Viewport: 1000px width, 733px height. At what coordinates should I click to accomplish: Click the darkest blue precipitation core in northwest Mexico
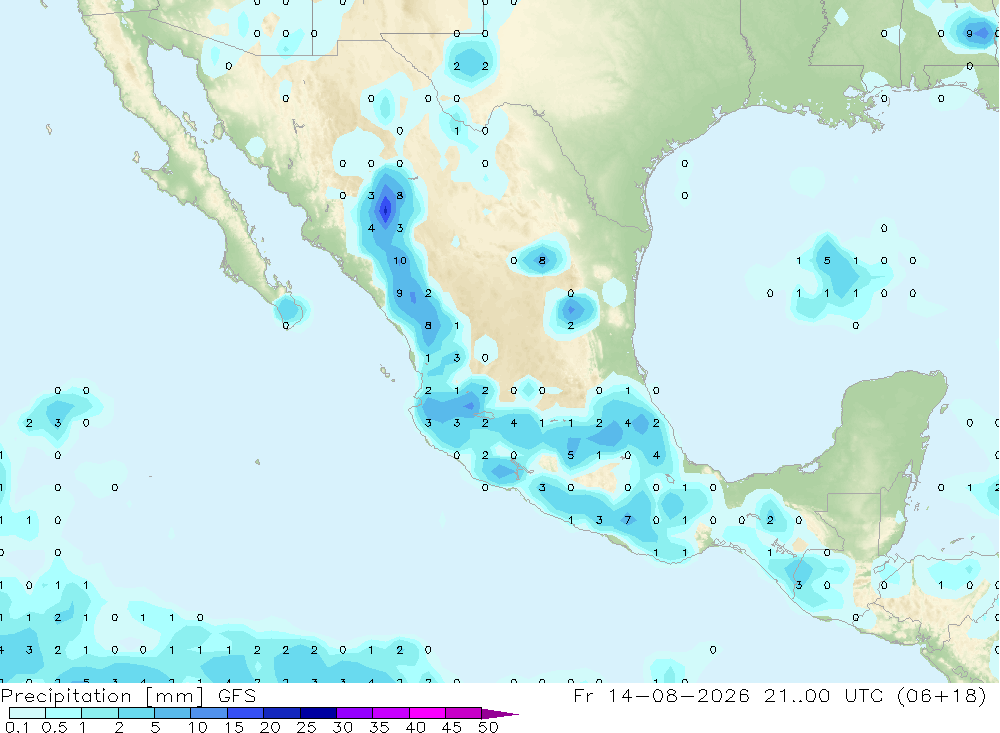pyautogui.click(x=385, y=209)
